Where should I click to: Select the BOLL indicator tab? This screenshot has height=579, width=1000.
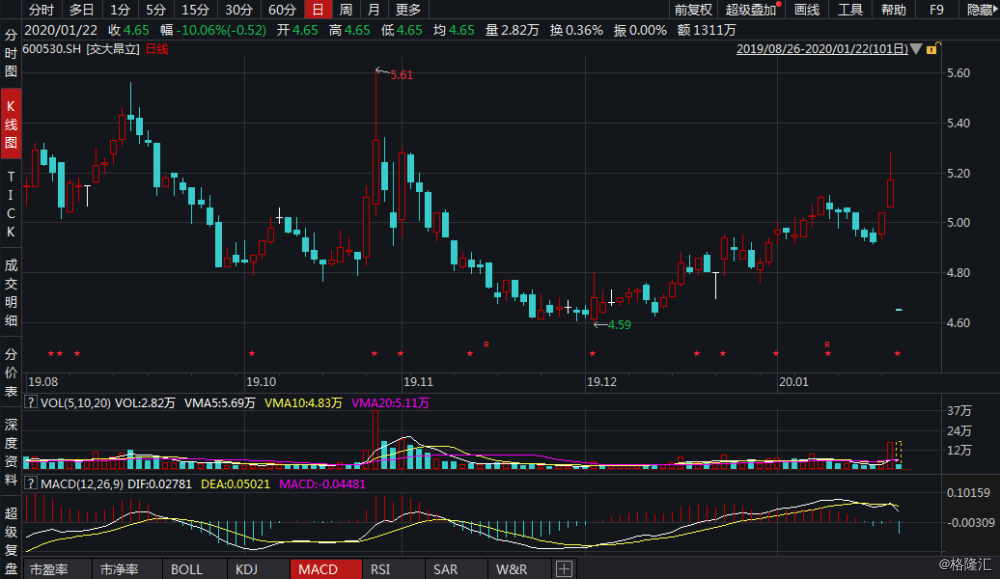(186, 569)
